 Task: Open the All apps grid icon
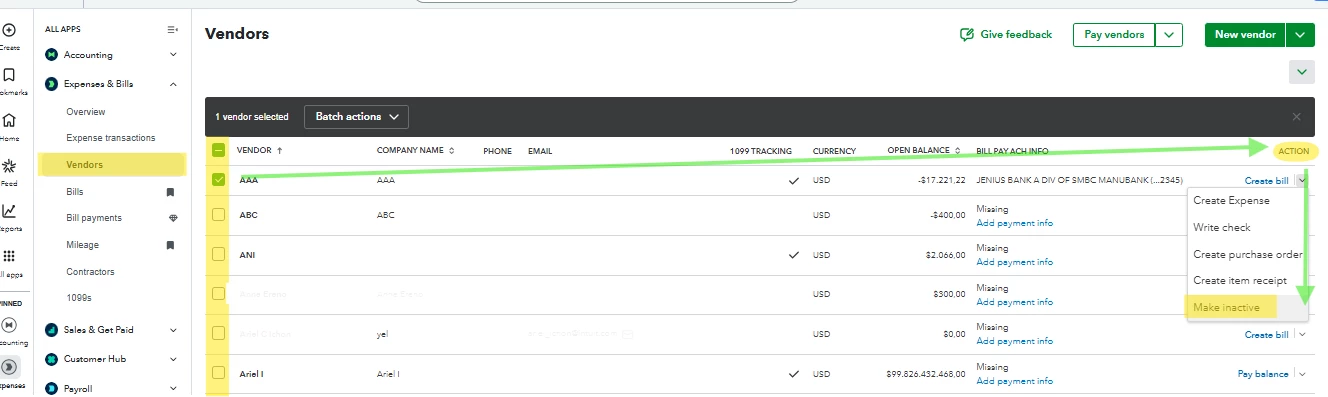pyautogui.click(x=8, y=256)
